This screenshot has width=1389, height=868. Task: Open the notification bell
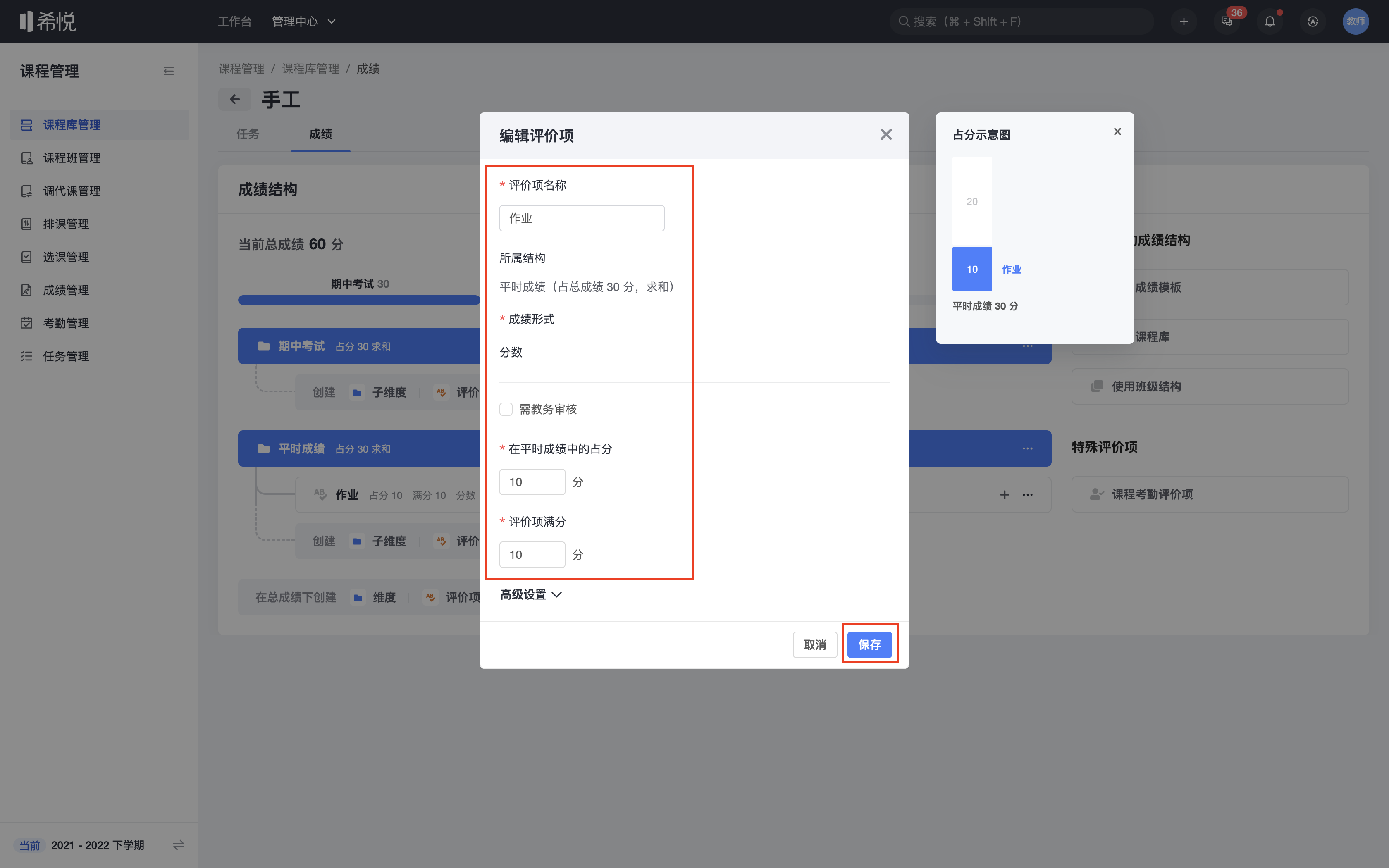(x=1270, y=21)
